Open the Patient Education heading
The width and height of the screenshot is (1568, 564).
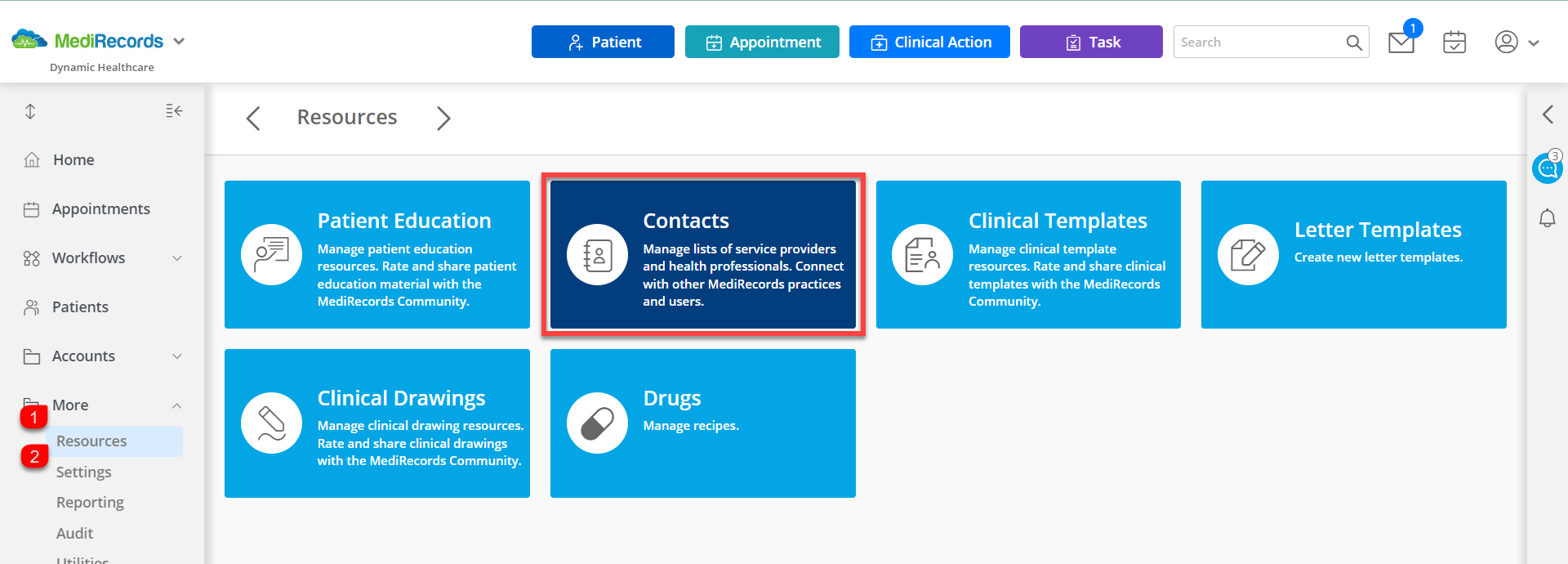click(404, 221)
